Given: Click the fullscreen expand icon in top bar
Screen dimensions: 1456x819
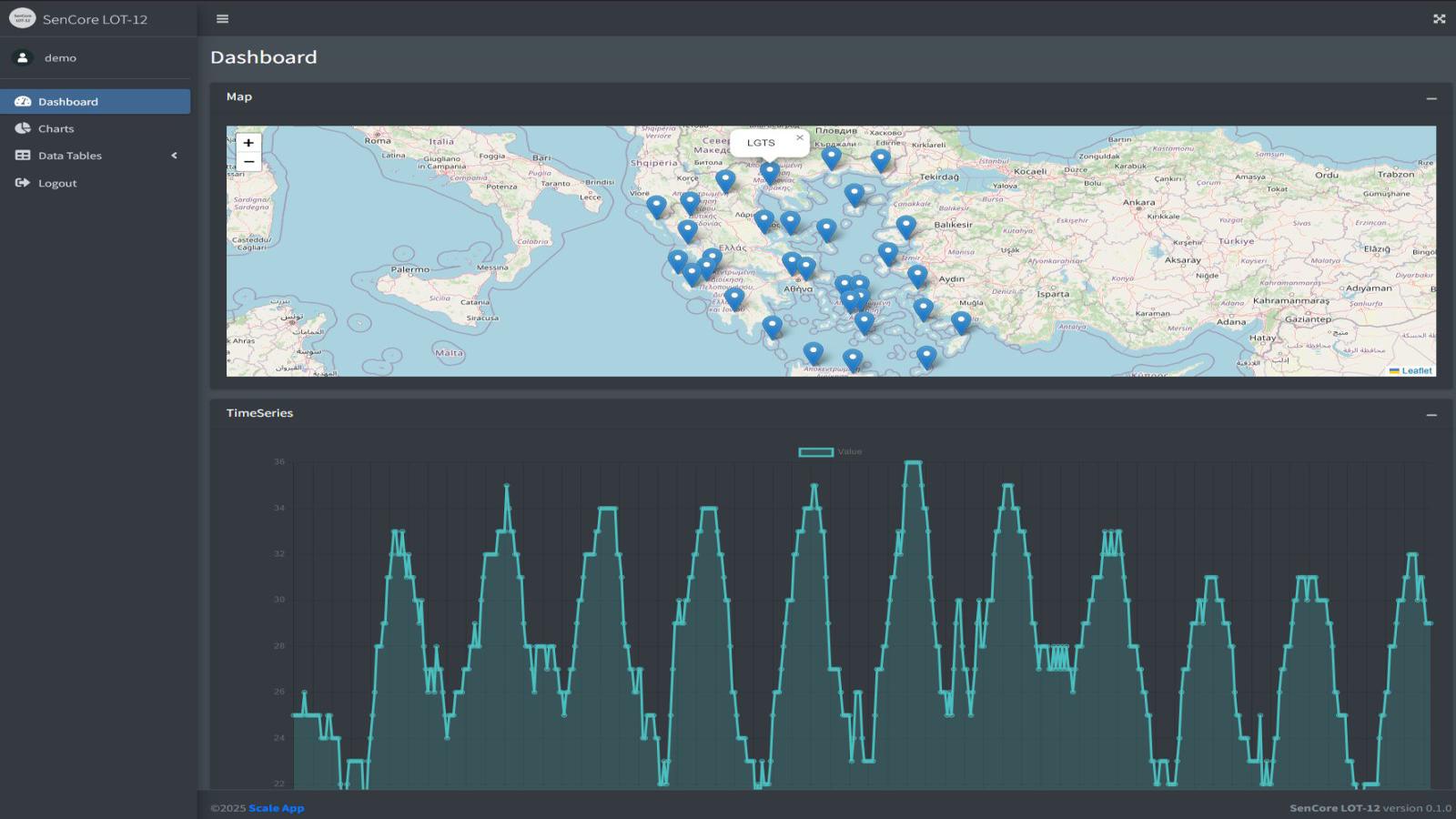Looking at the screenshot, I should pos(1439,19).
